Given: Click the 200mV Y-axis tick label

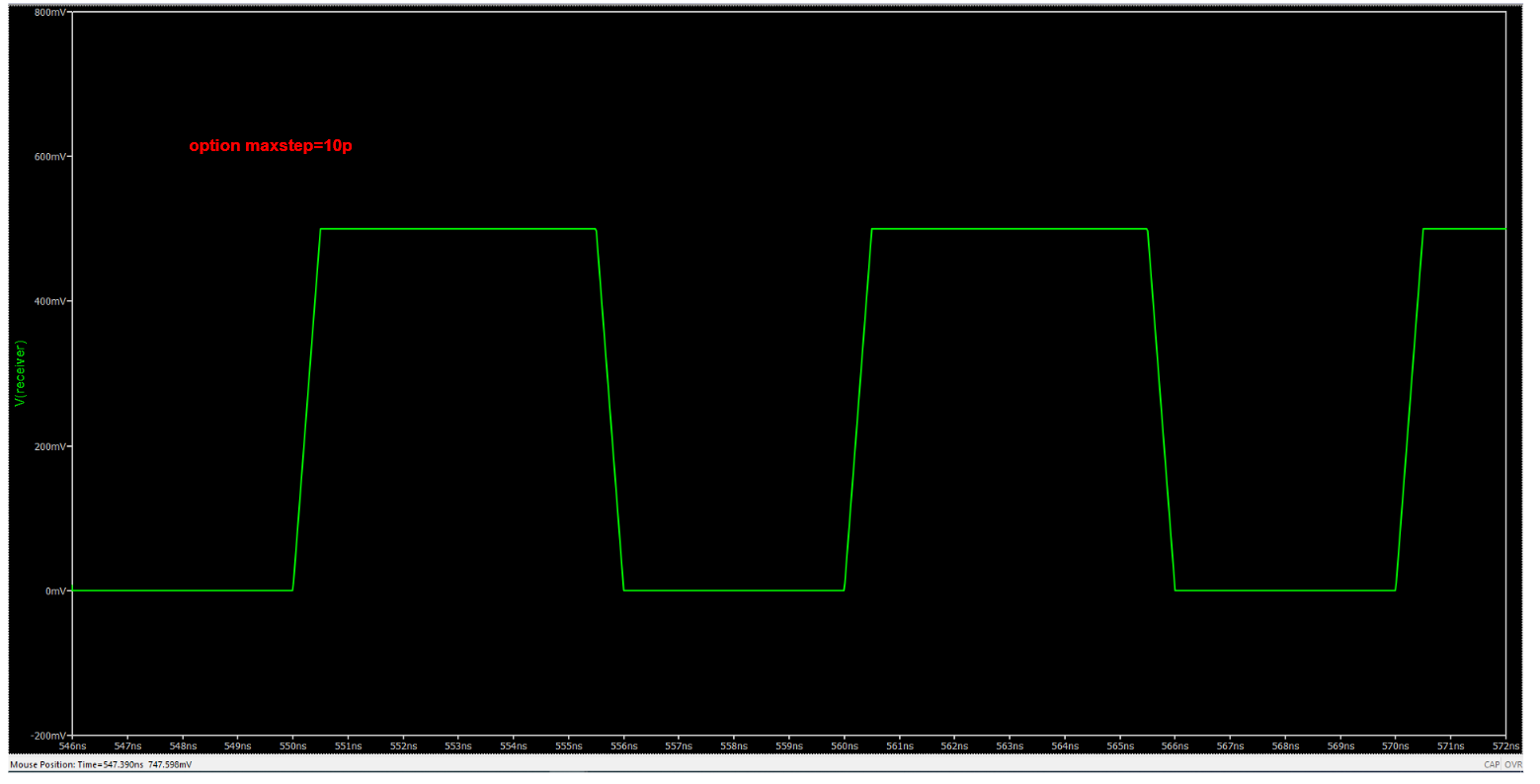Looking at the screenshot, I should tap(49, 446).
